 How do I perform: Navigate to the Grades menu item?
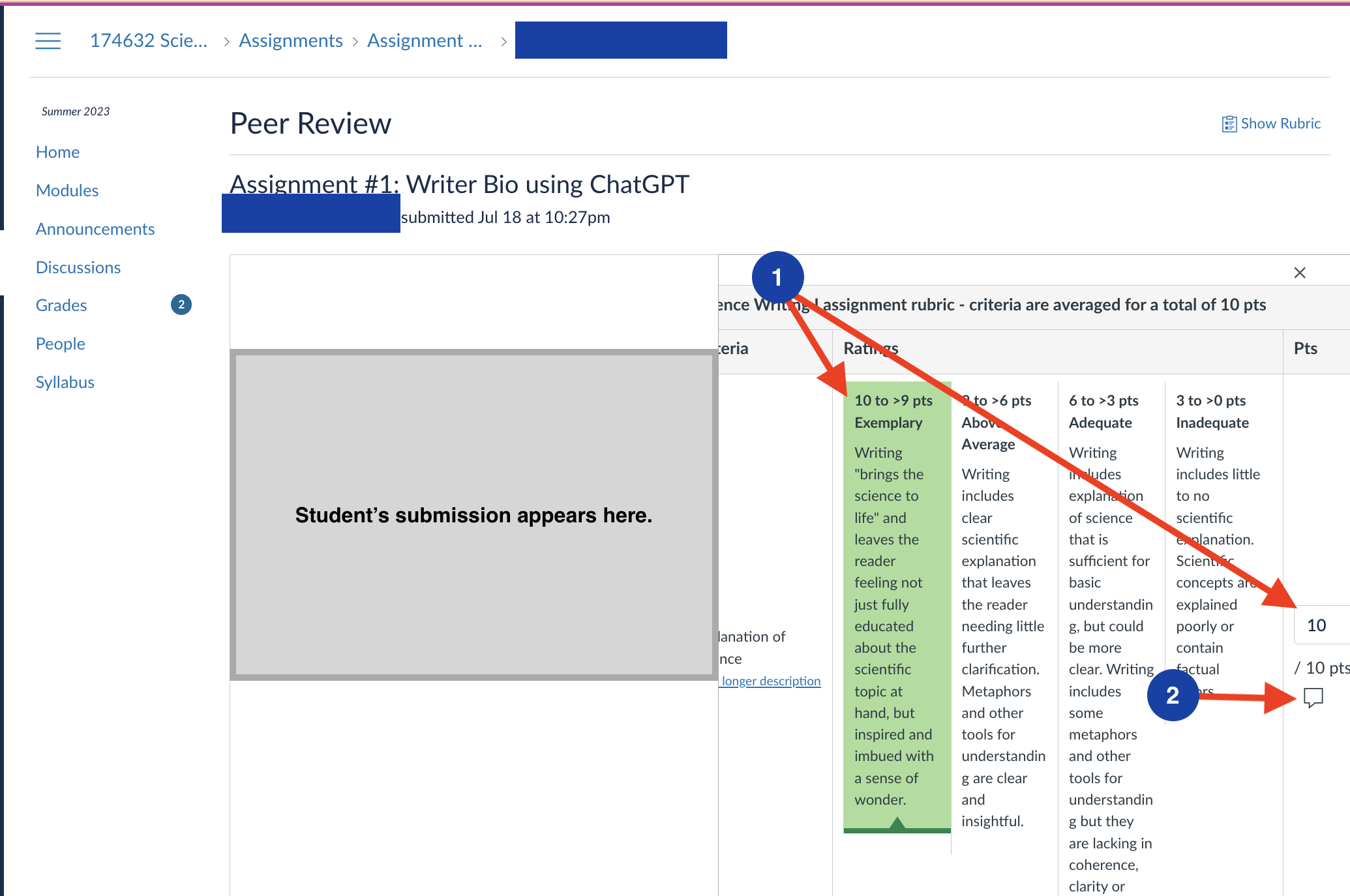(x=61, y=304)
